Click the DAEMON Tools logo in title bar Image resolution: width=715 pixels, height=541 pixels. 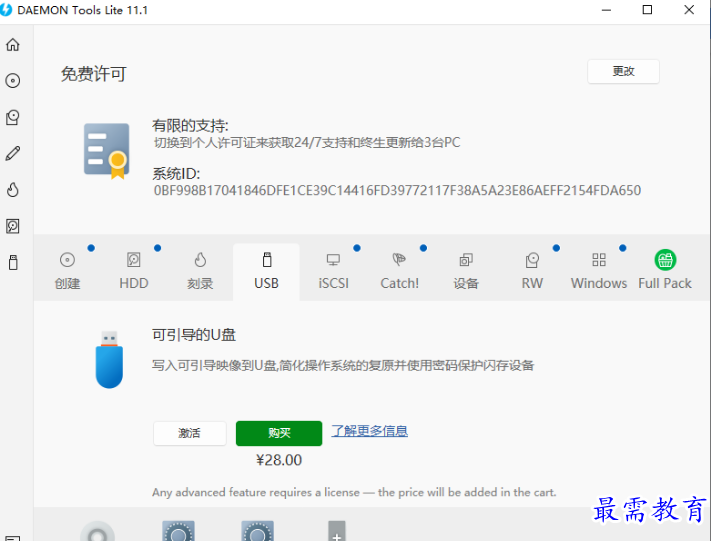point(6,10)
